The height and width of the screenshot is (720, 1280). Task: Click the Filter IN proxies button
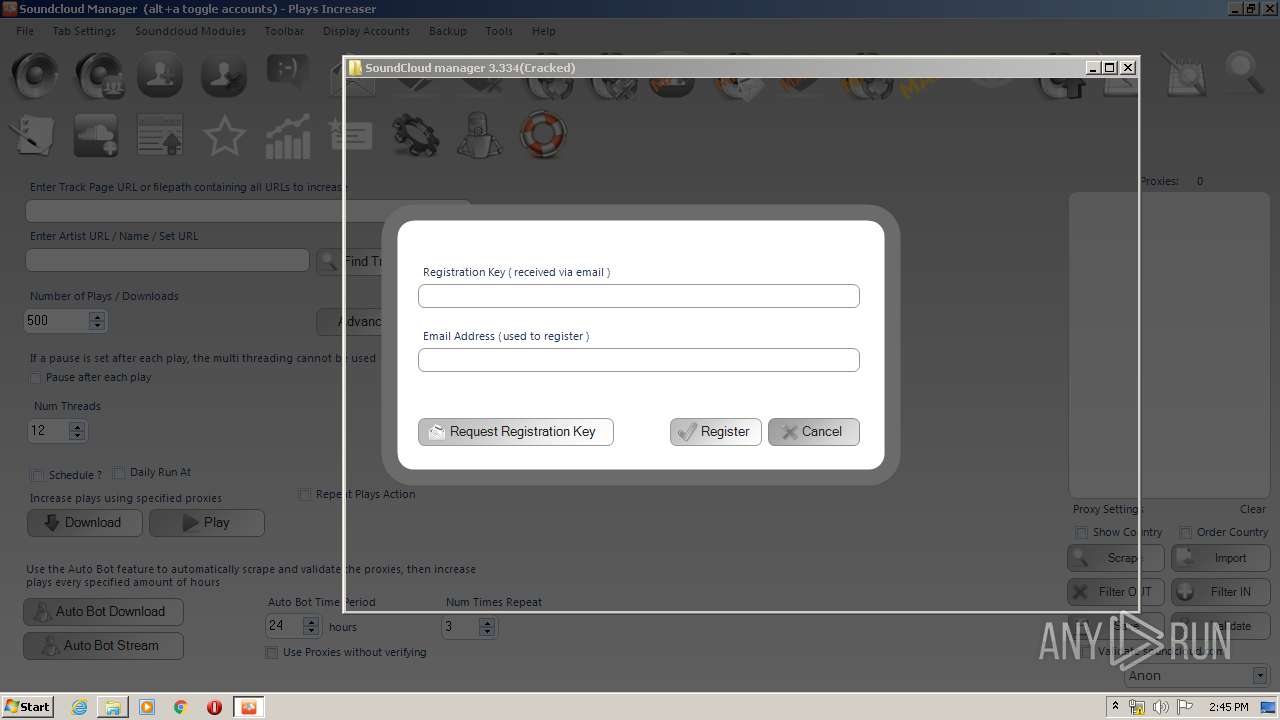(1221, 592)
